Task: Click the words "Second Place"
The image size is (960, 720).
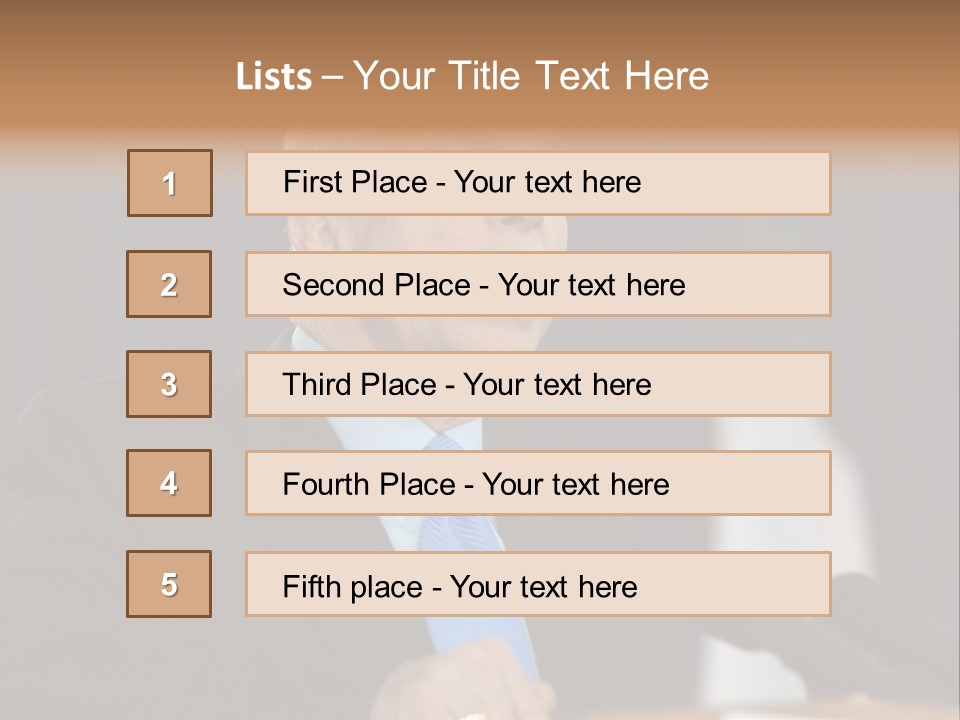Action: click(376, 285)
